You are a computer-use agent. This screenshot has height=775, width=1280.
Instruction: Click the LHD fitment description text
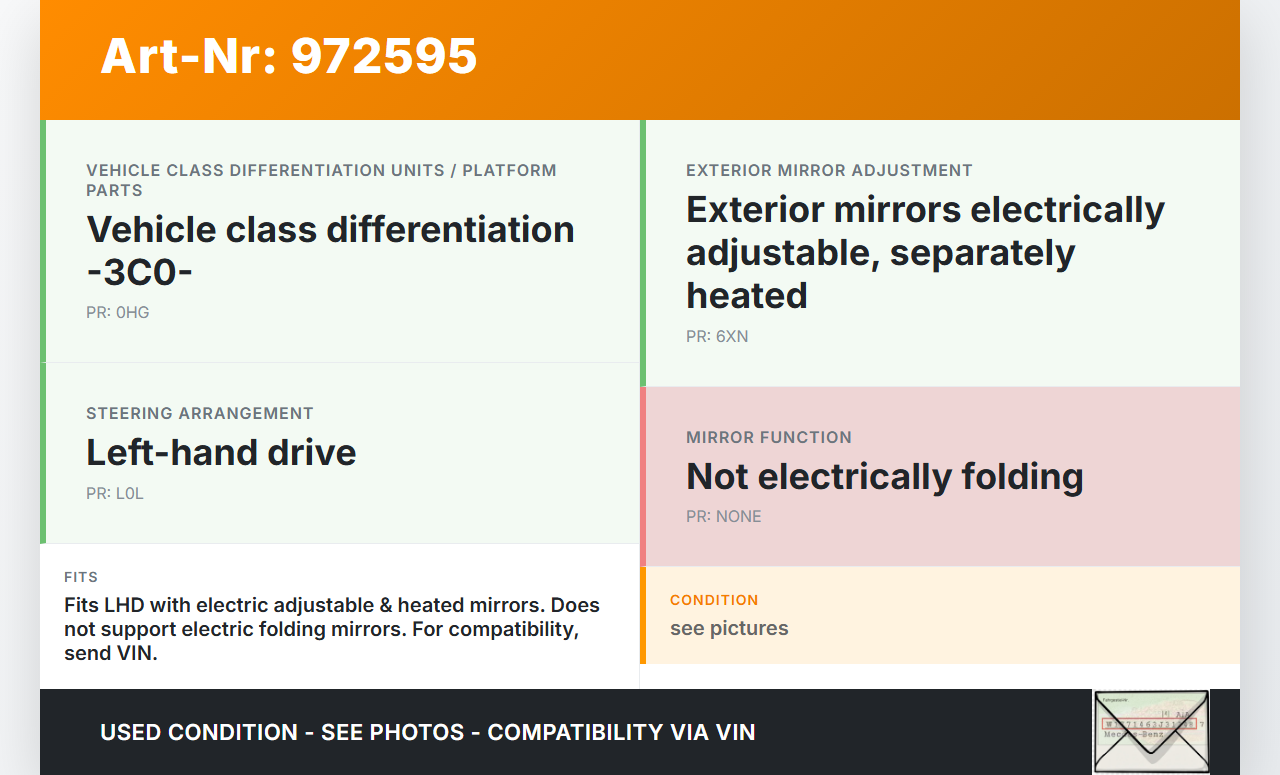coord(331,629)
